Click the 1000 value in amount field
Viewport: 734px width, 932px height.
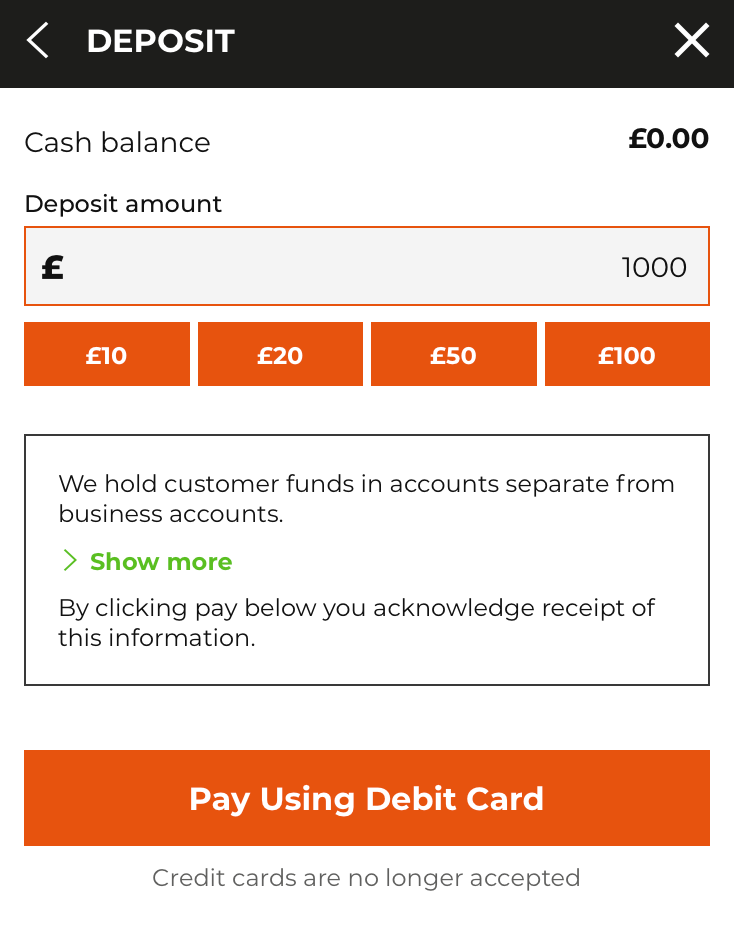point(654,267)
